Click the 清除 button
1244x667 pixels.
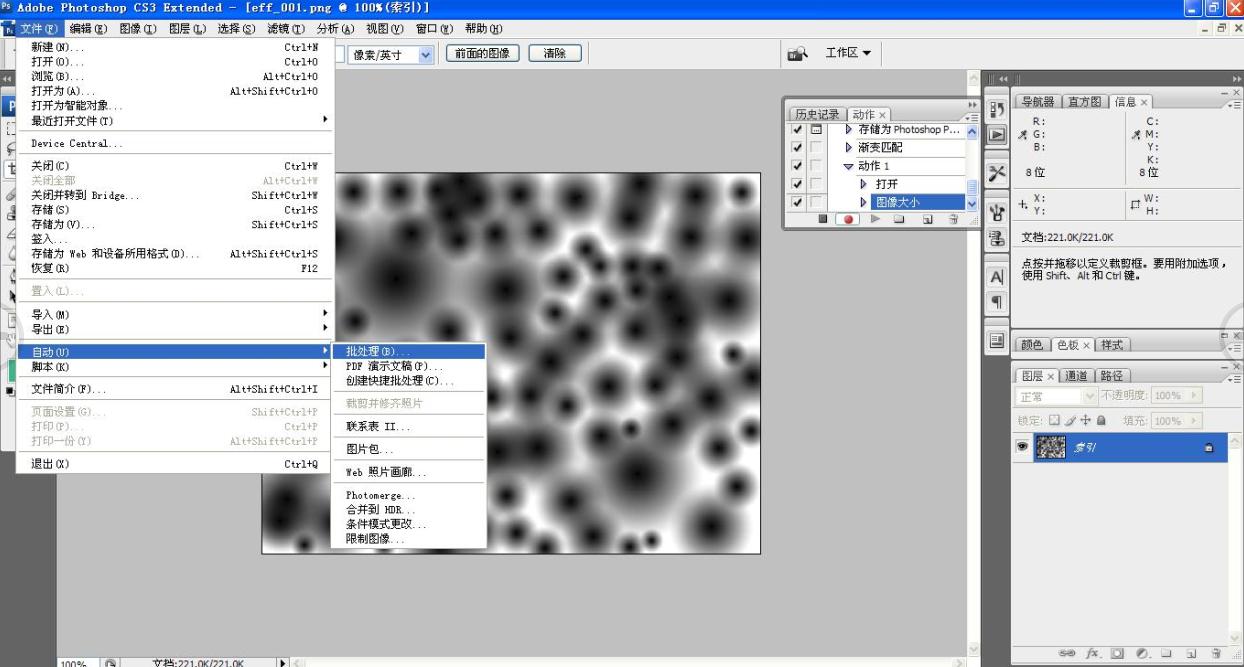click(553, 54)
